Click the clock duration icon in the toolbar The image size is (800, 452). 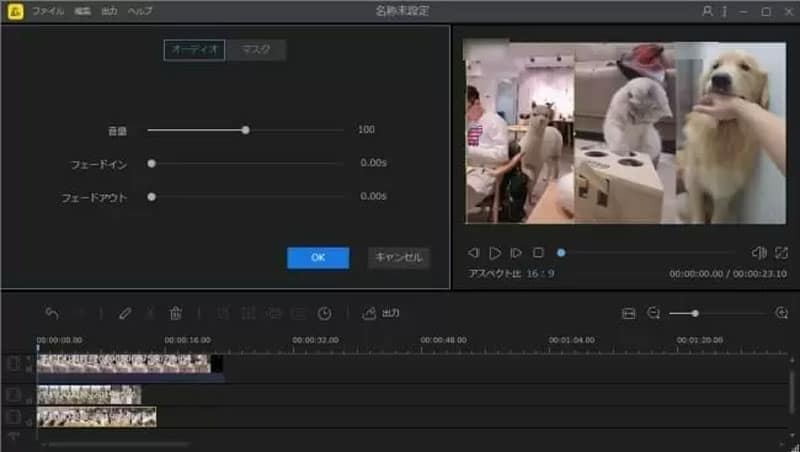[324, 313]
